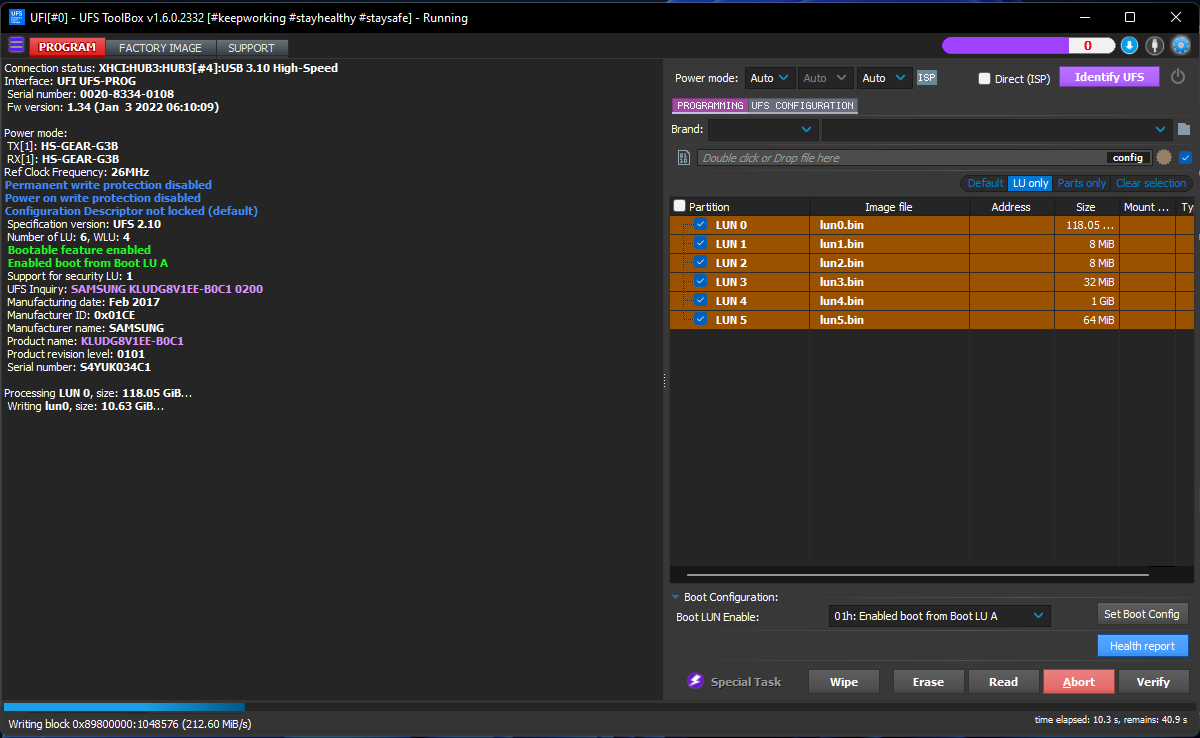The width and height of the screenshot is (1200, 738).
Task: Choose the Default selection filter
Action: (x=985, y=183)
